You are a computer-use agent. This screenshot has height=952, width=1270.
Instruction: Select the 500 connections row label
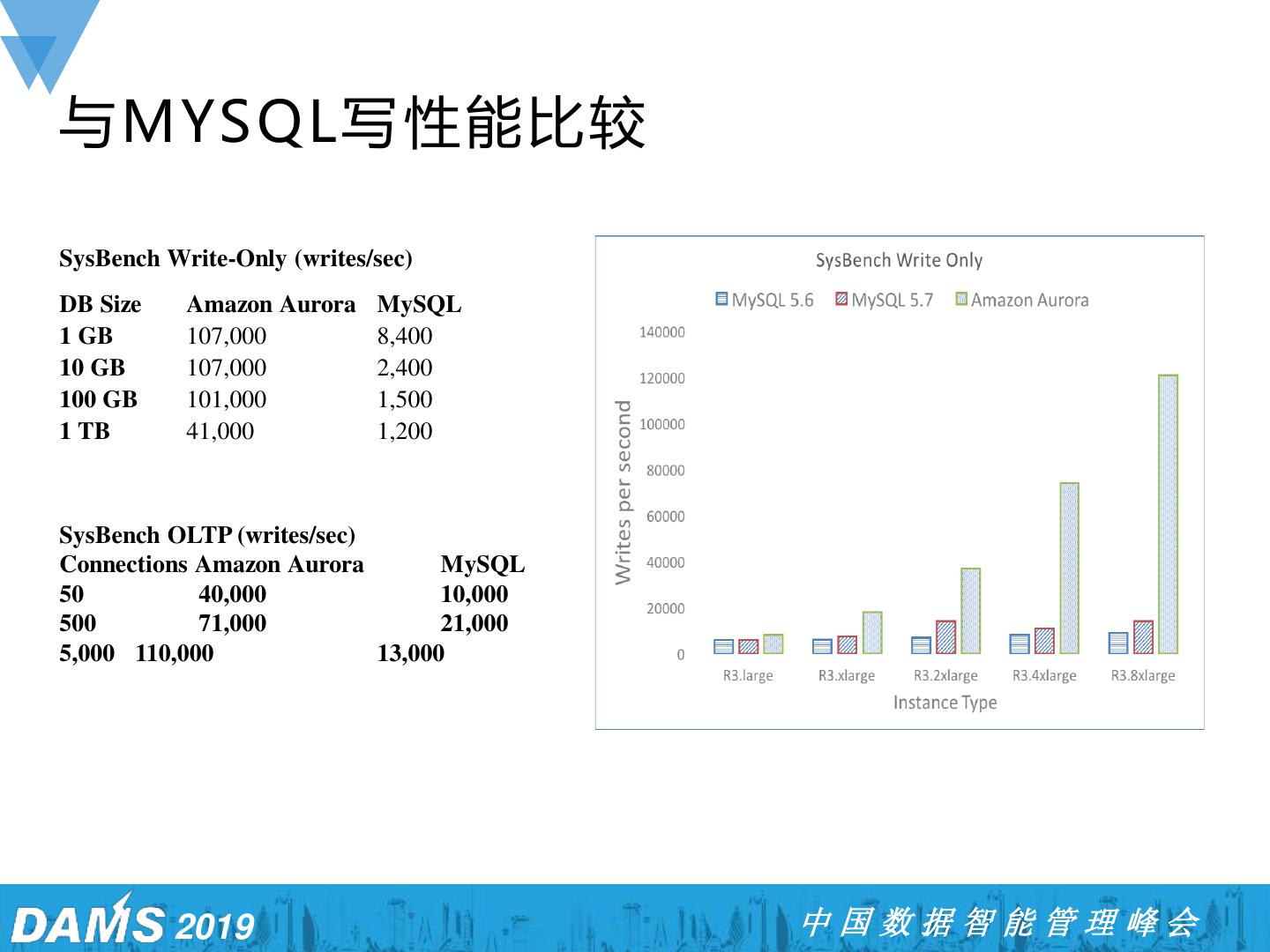point(78,623)
